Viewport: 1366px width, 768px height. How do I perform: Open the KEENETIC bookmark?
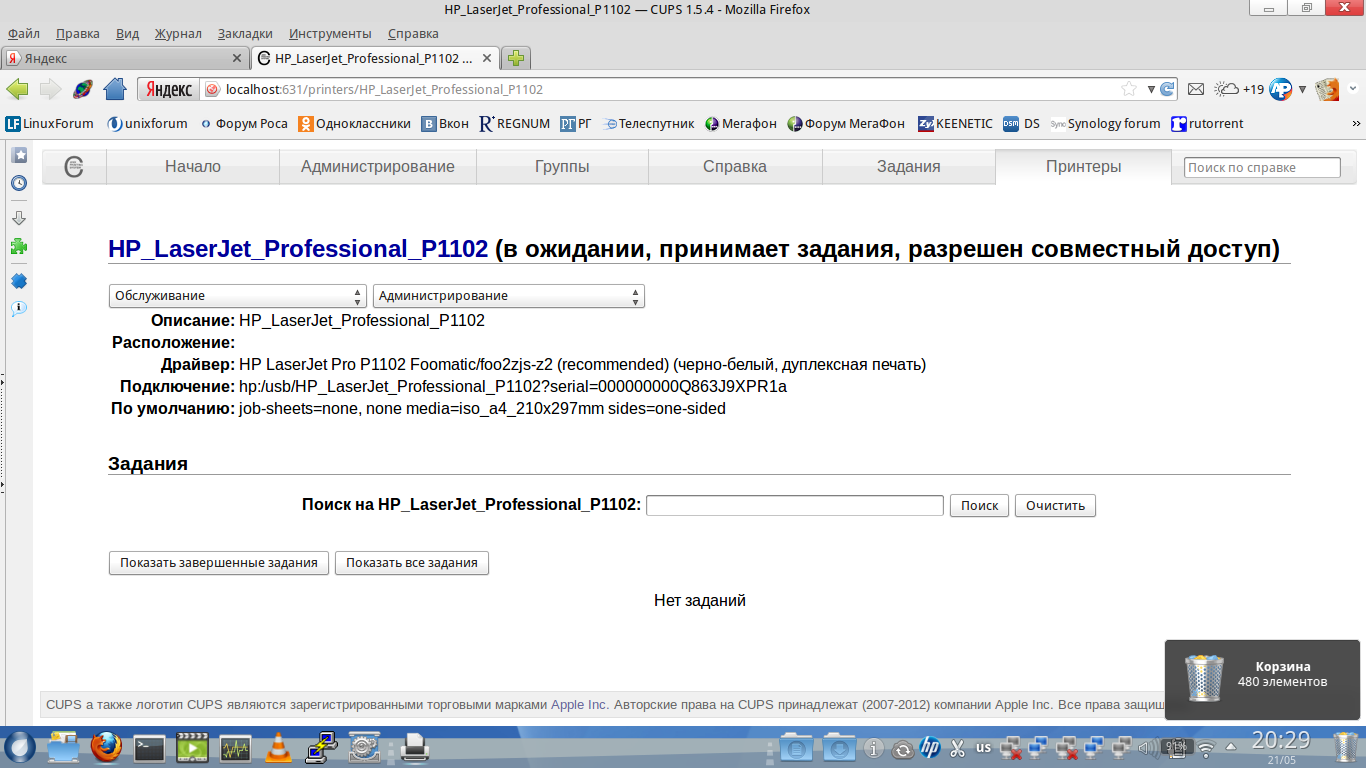coord(956,124)
